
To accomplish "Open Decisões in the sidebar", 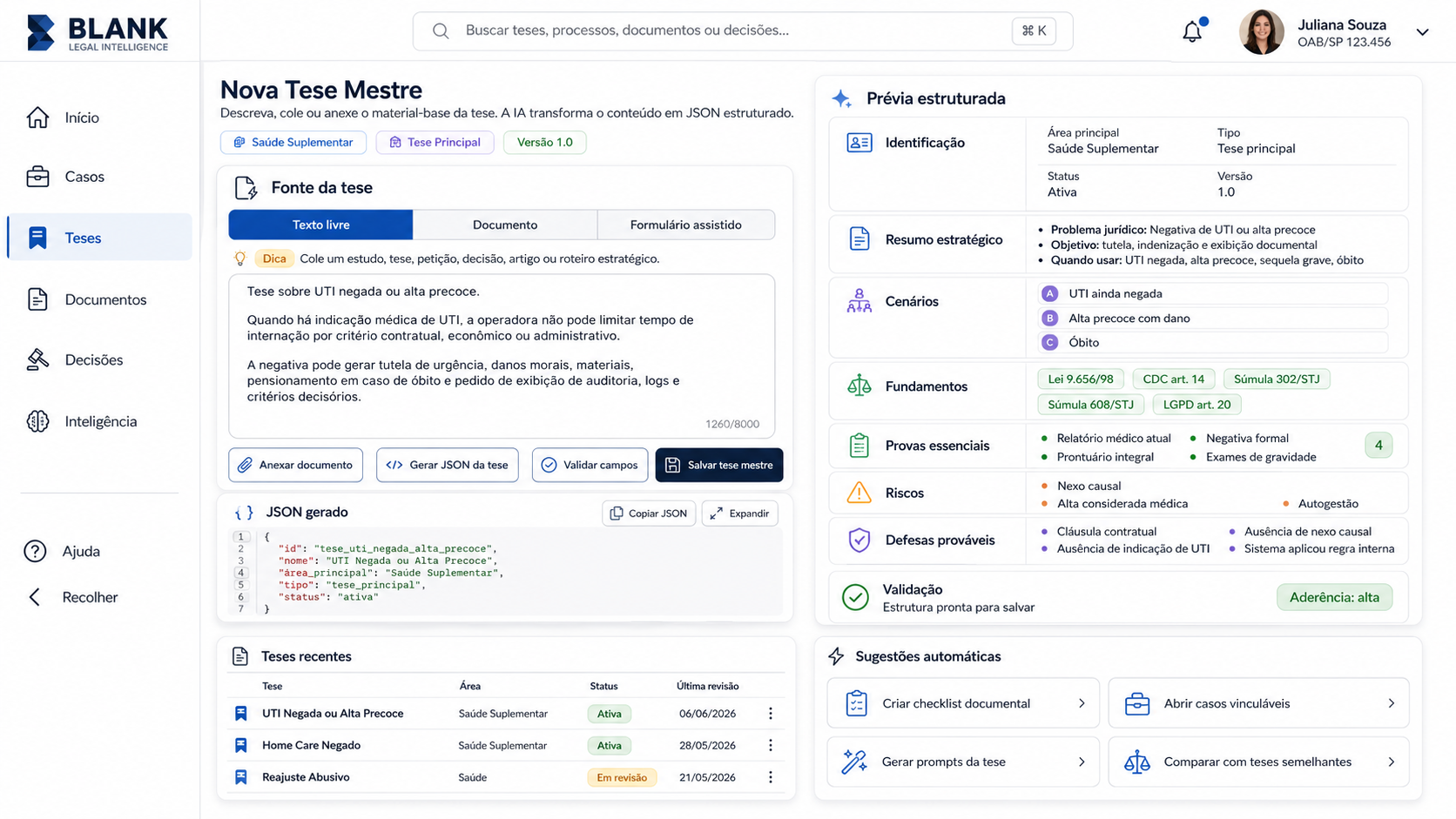I will click(x=99, y=359).
